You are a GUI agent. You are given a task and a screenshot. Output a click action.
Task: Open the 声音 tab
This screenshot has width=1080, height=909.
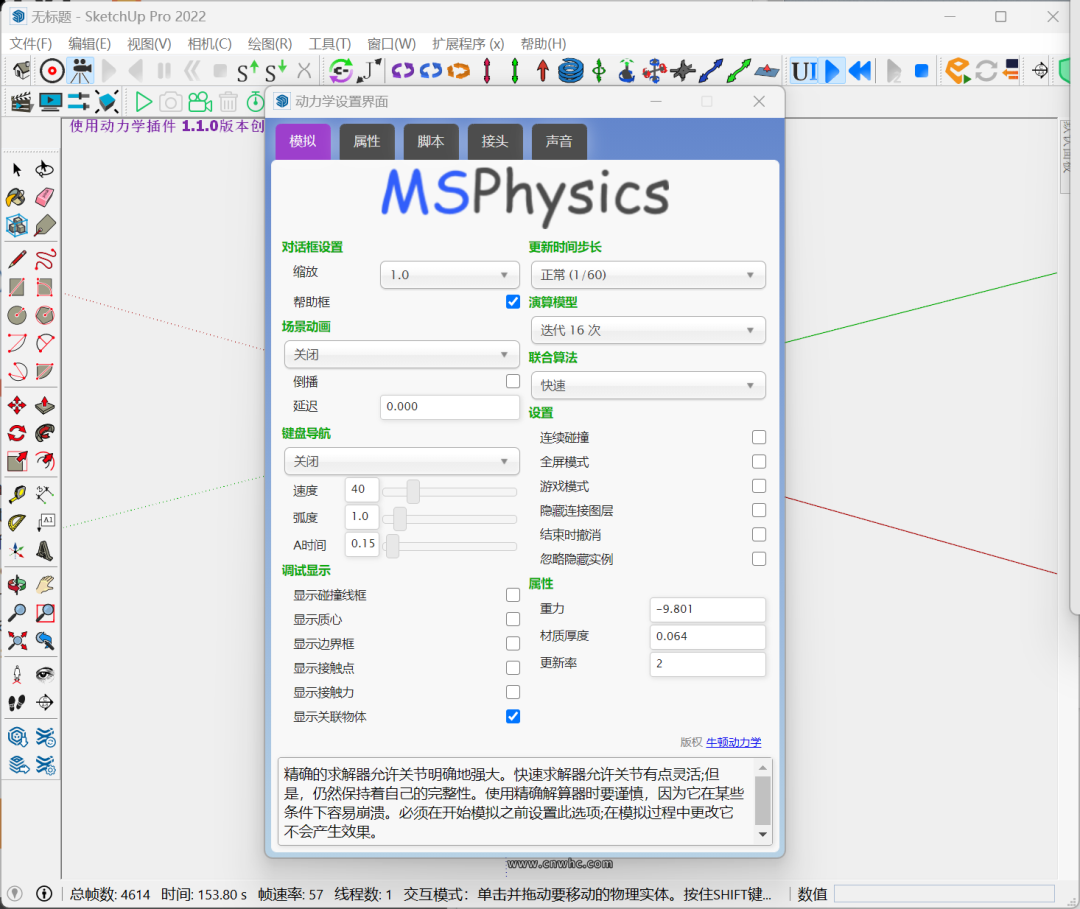(x=559, y=142)
